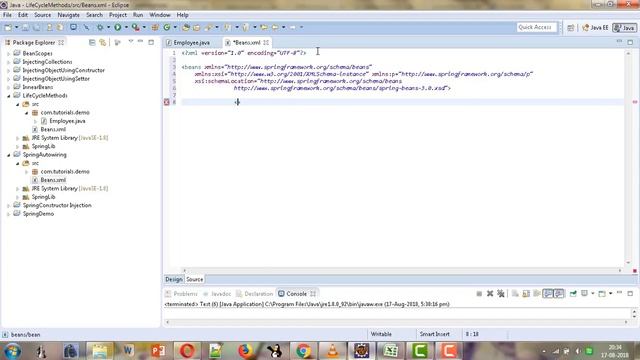Open the Project menu

click(x=118, y=15)
